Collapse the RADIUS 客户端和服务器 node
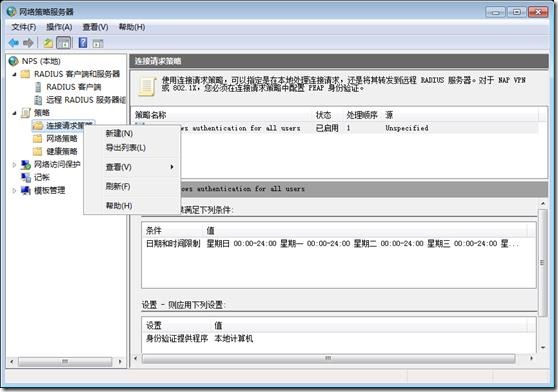 15,74
